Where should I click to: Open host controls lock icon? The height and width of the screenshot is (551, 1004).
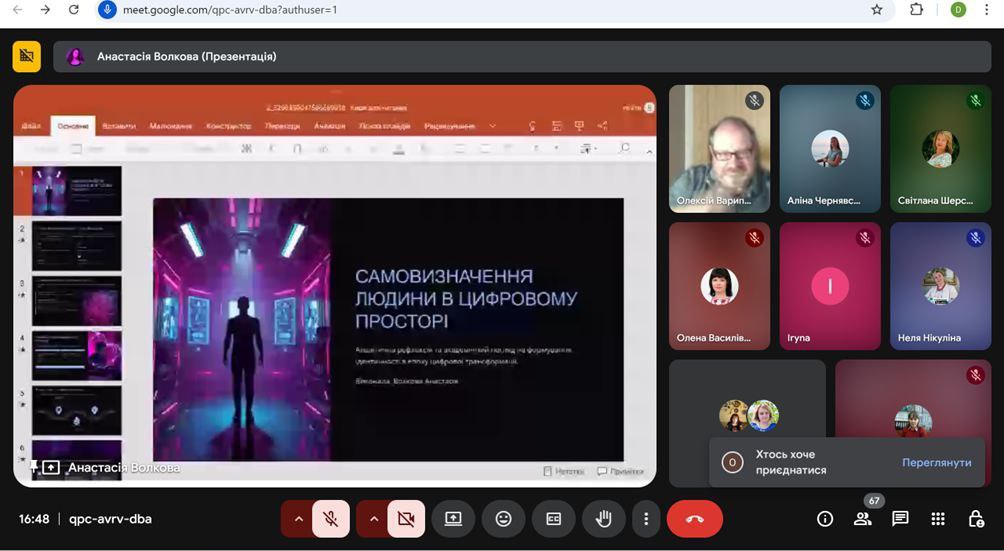point(976,519)
